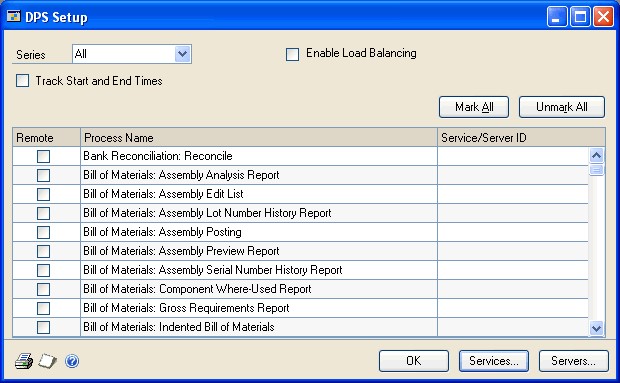
Task: Open the Series dropdown list
Action: tap(182, 54)
